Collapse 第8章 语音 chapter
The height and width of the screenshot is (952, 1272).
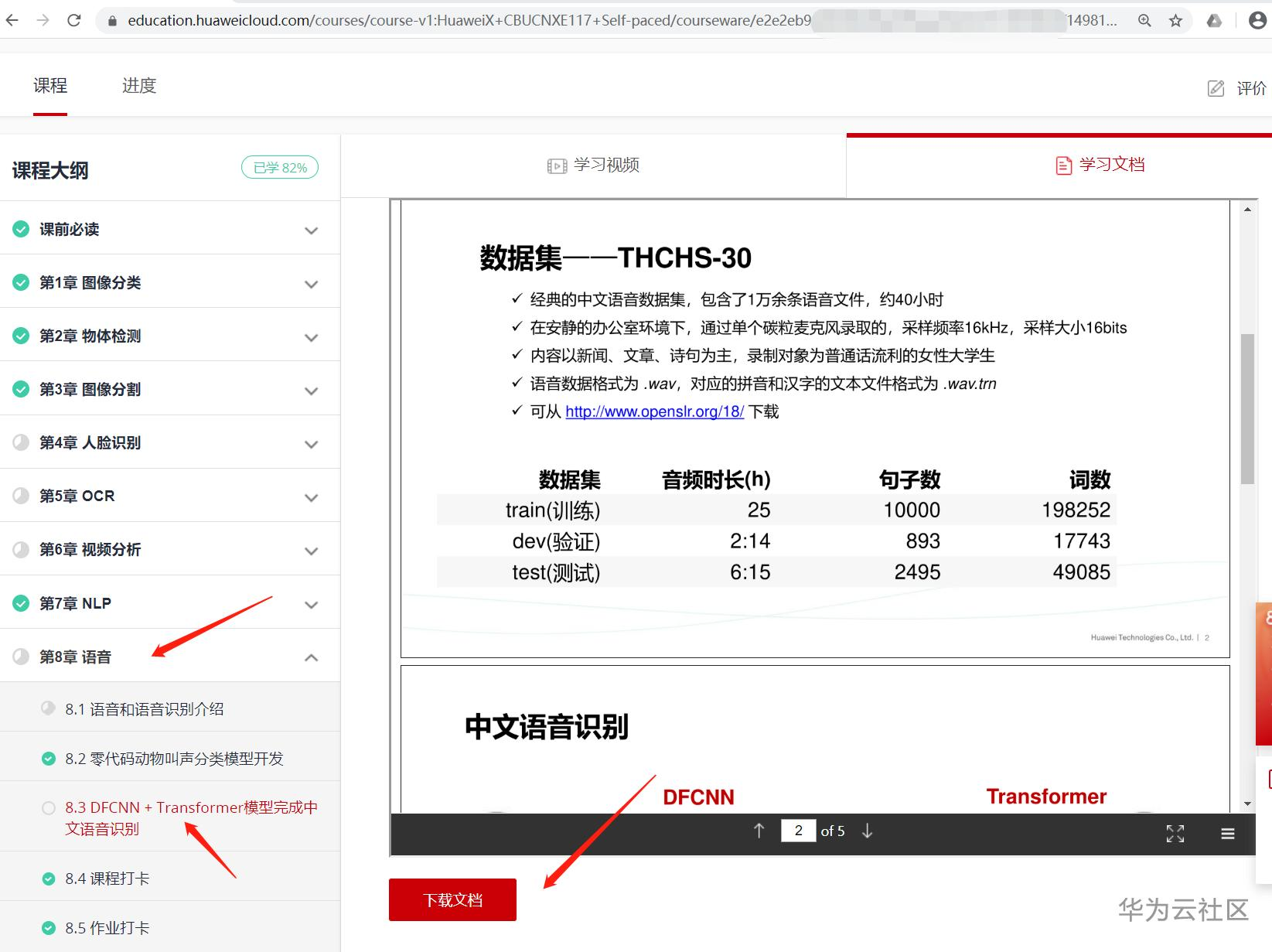click(312, 657)
